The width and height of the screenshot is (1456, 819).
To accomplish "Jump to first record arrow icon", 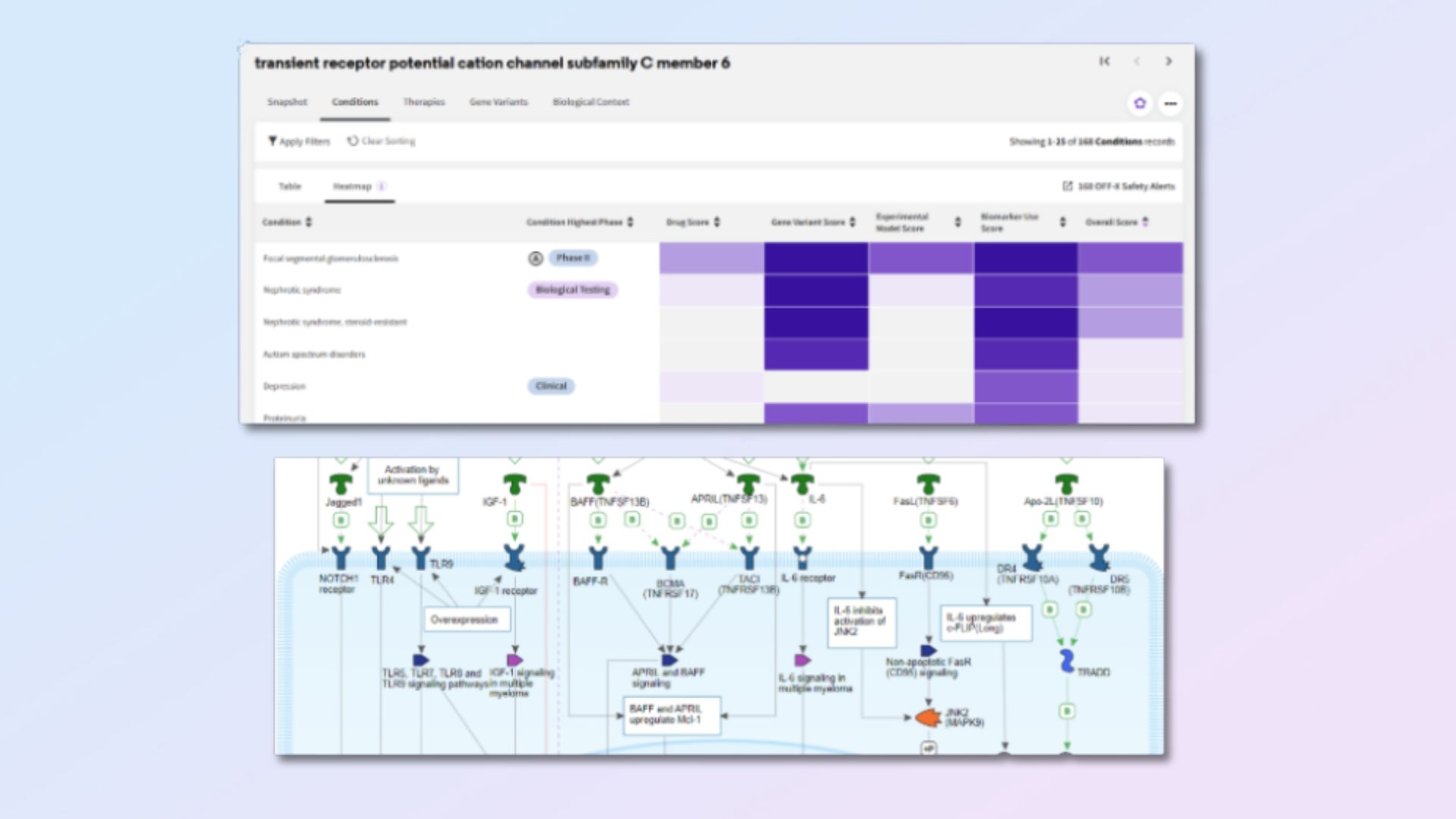I will pos(1104,61).
